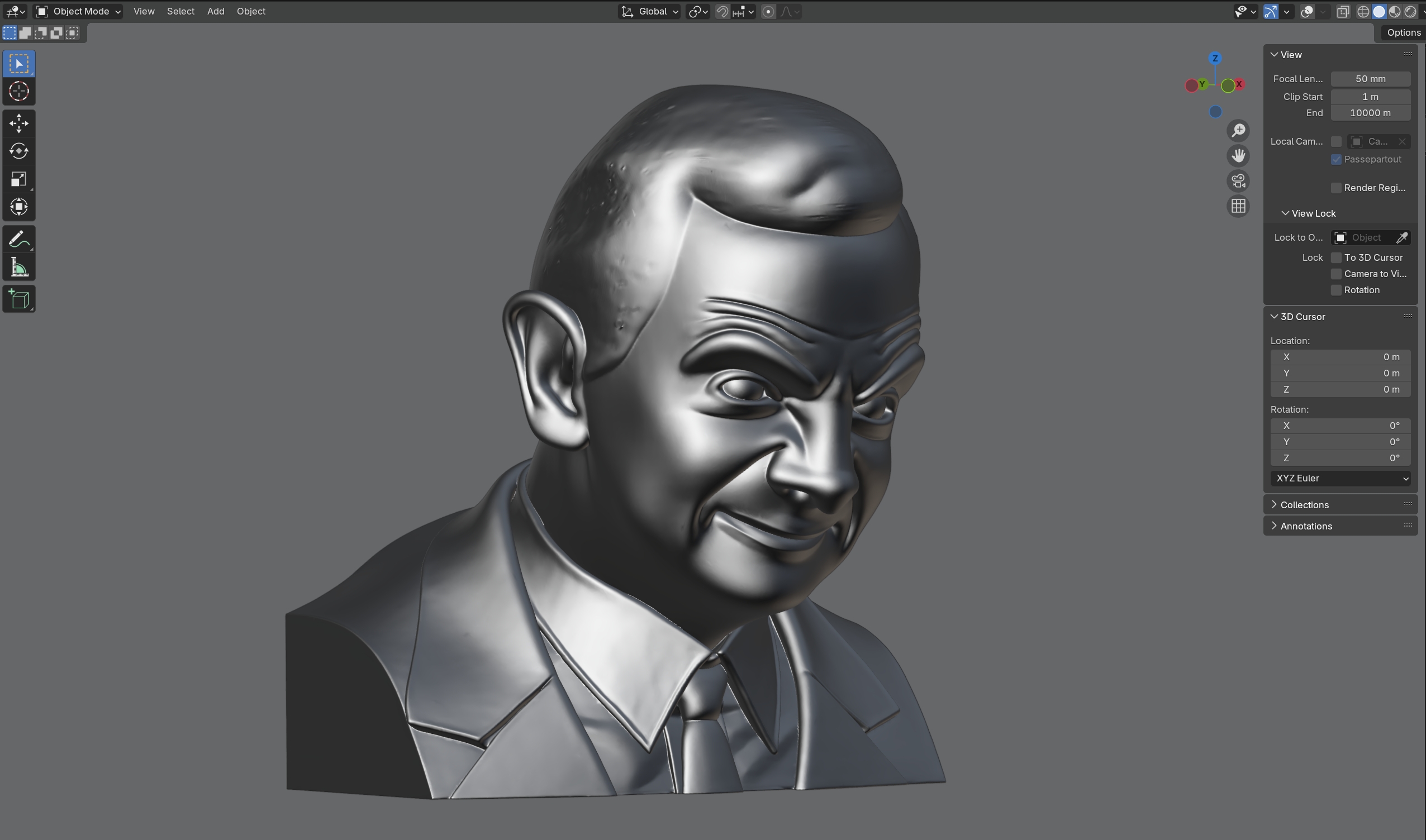Activate the Measure ruler tool
Image resolution: width=1426 pixels, height=840 pixels.
pos(18,268)
